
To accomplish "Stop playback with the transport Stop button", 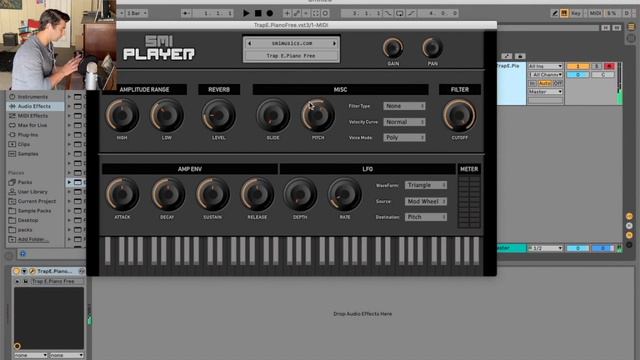I will [x=258, y=13].
